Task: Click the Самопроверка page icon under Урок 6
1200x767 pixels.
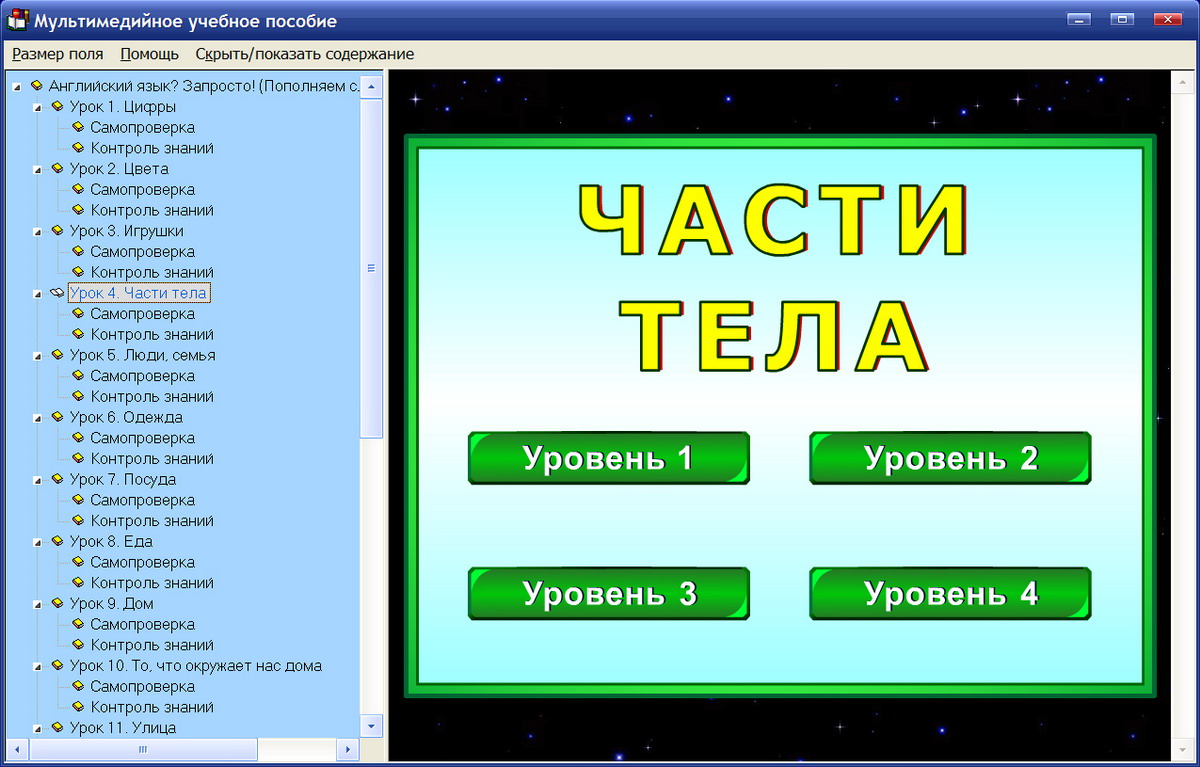Action: coord(78,438)
